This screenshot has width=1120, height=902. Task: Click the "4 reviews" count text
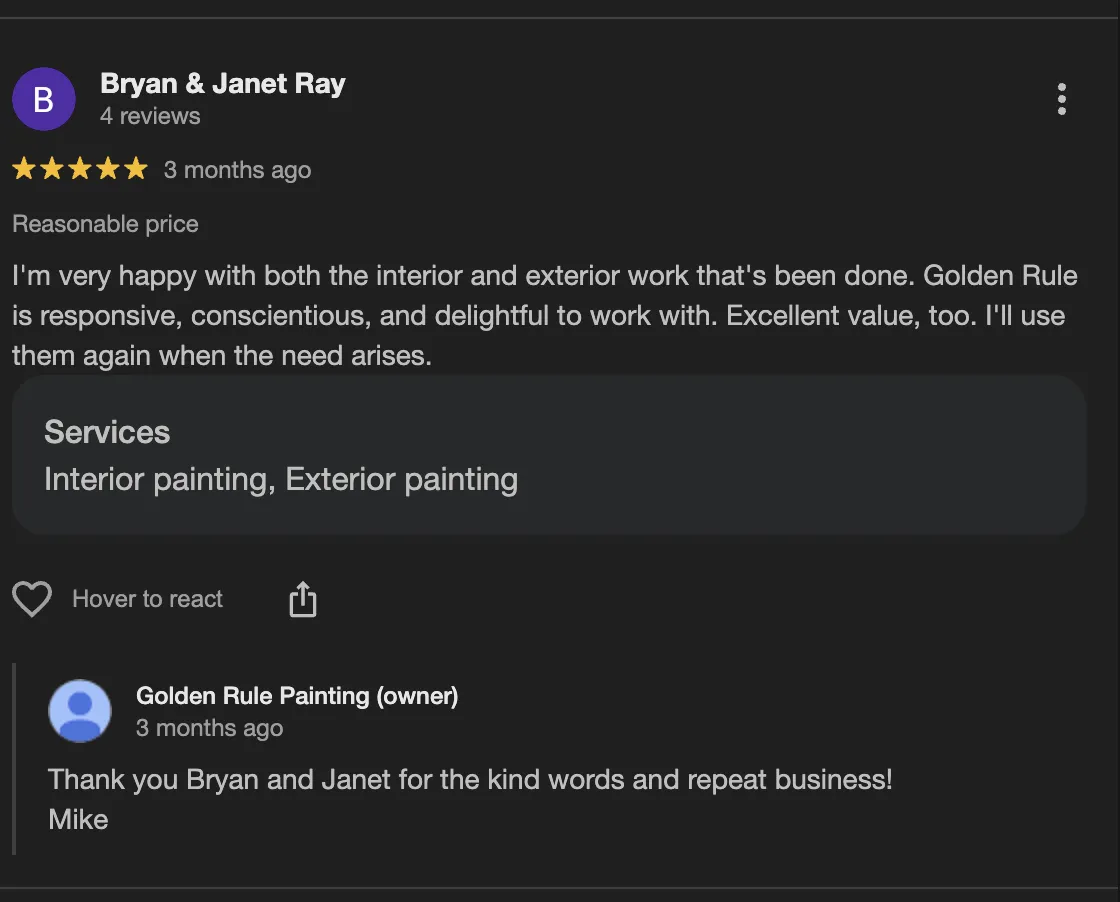coord(150,116)
